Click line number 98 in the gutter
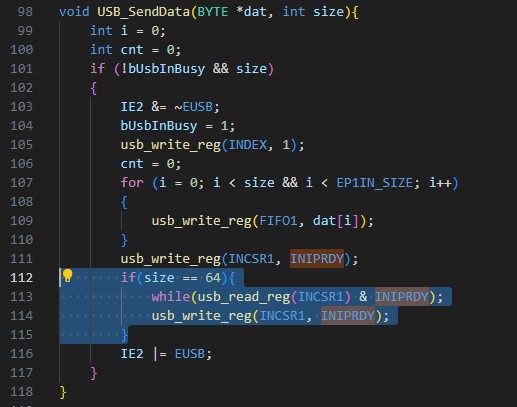Screen dimensions: 517x407 pos(25,12)
